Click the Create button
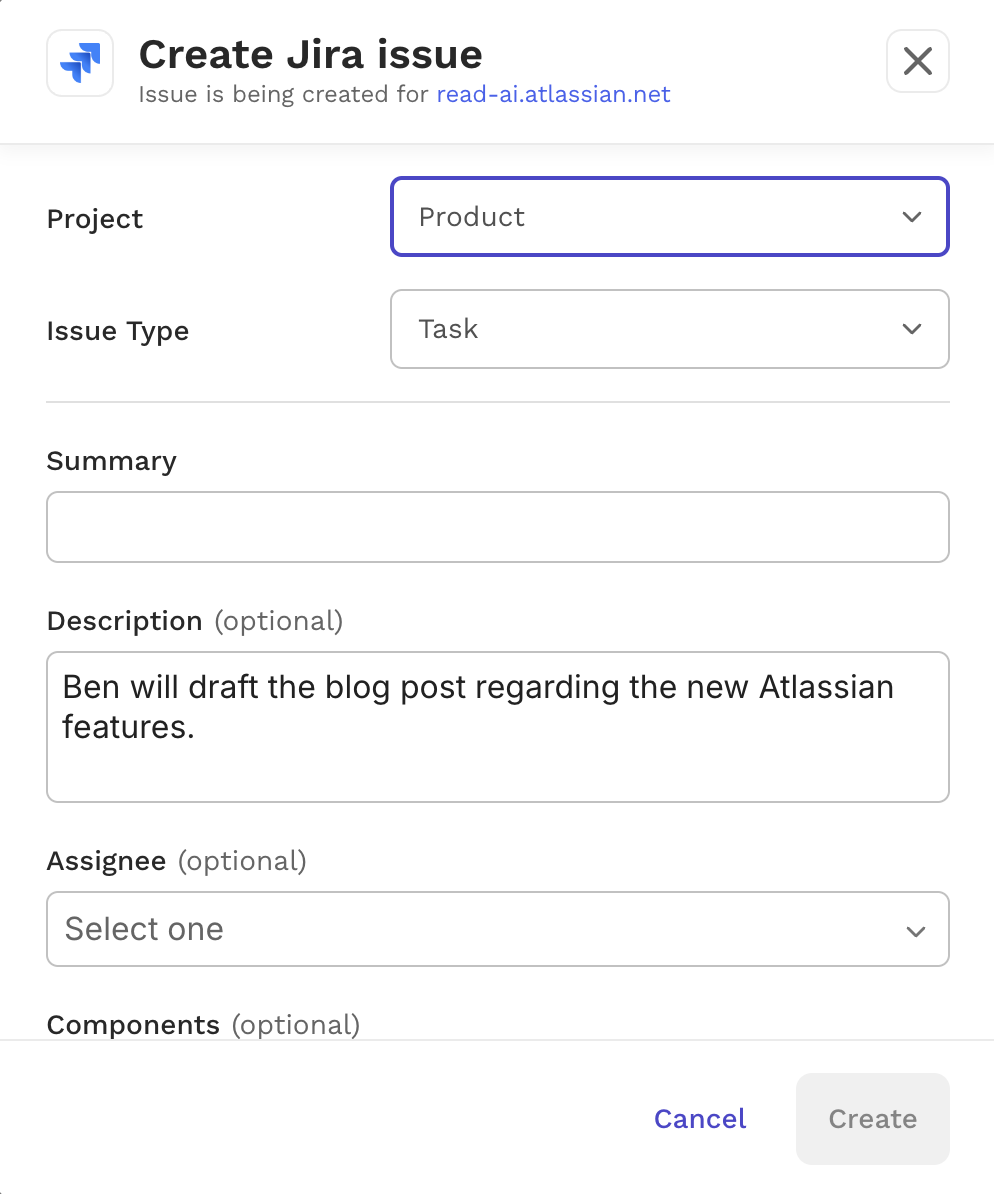994x1194 pixels. click(x=872, y=1119)
